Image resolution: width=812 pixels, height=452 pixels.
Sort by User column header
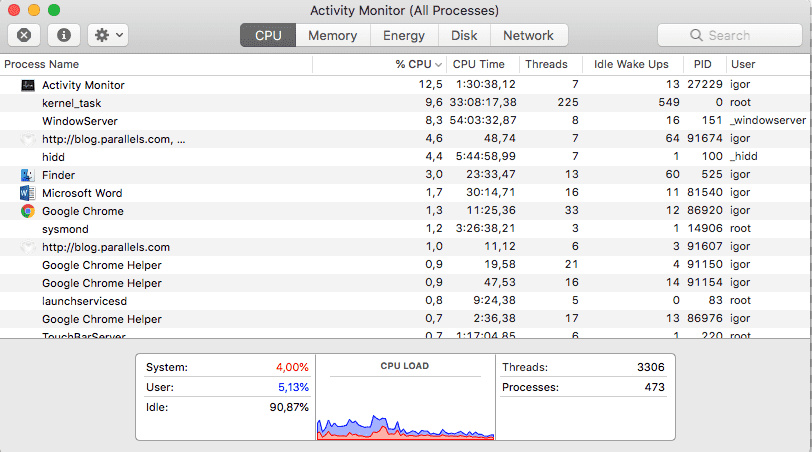pyautogui.click(x=768, y=64)
